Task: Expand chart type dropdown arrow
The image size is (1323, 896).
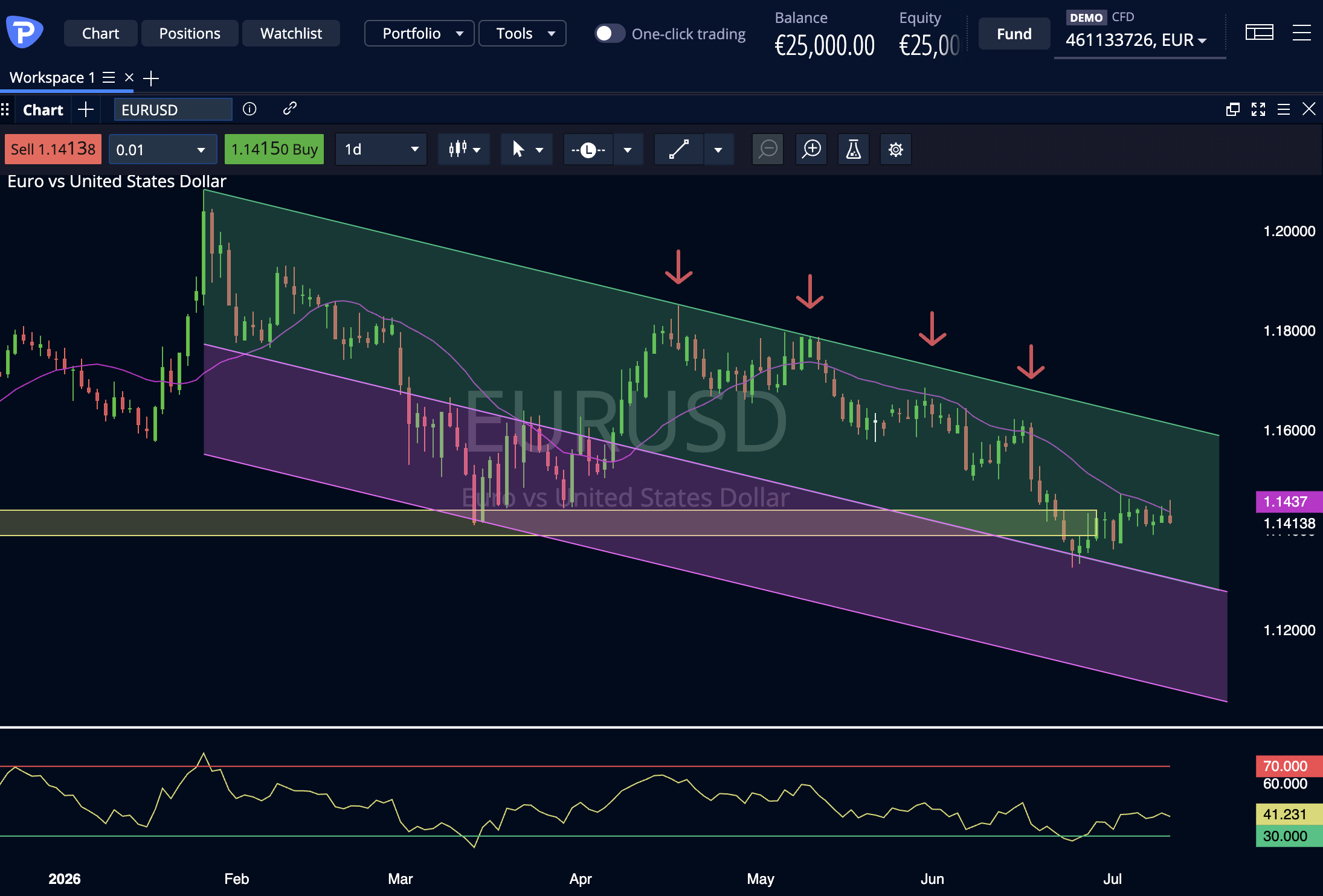Action: 477,150
